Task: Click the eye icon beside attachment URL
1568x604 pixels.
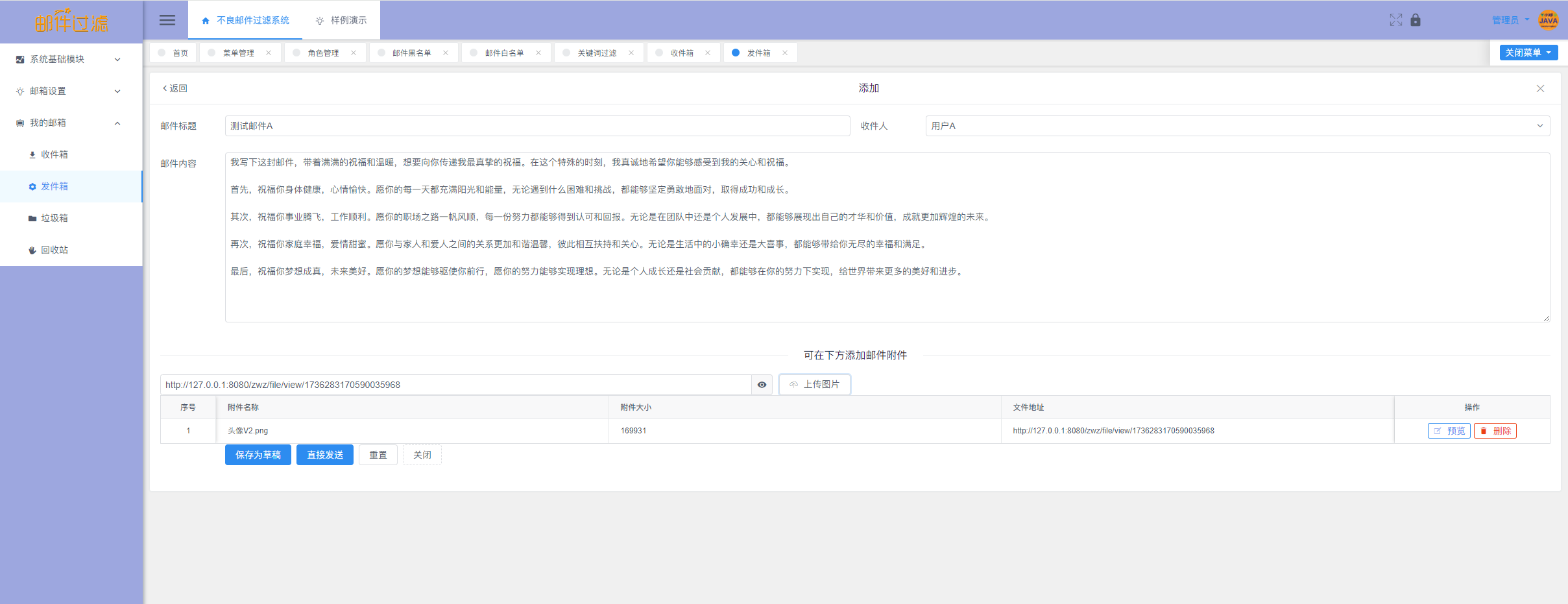Action: pyautogui.click(x=762, y=385)
